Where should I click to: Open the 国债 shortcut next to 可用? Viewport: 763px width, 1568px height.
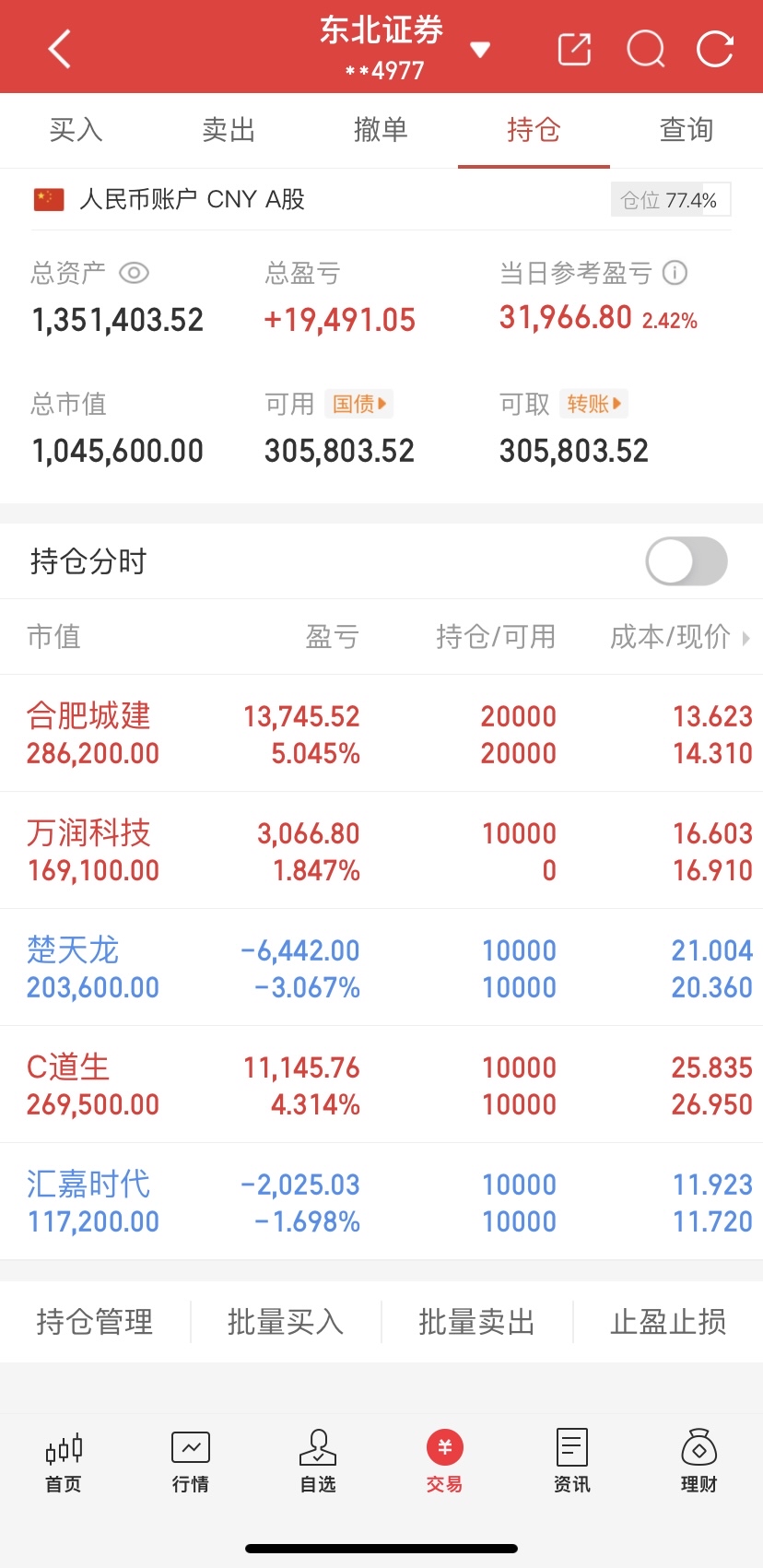(359, 404)
